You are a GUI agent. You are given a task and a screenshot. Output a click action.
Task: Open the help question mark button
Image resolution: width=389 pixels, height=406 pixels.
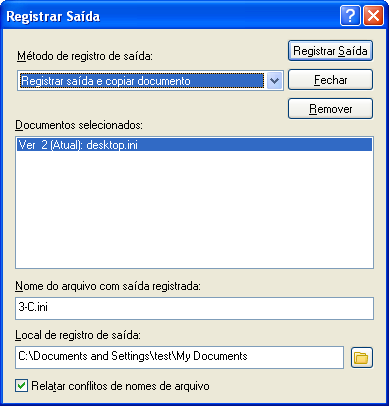pyautogui.click(x=350, y=16)
